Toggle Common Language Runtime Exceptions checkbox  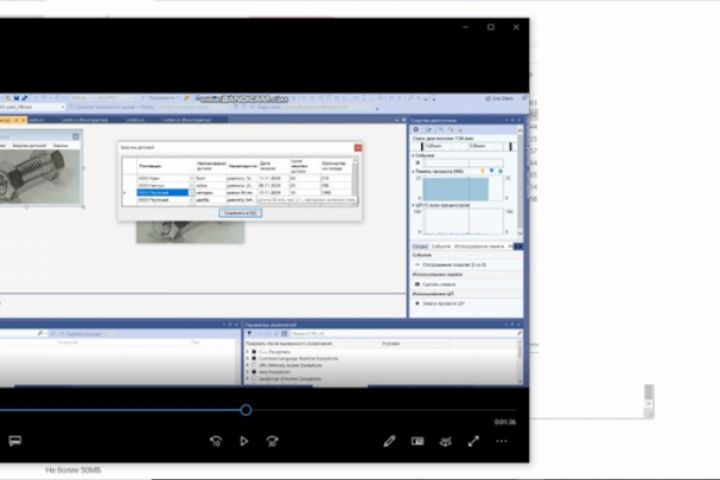point(254,358)
